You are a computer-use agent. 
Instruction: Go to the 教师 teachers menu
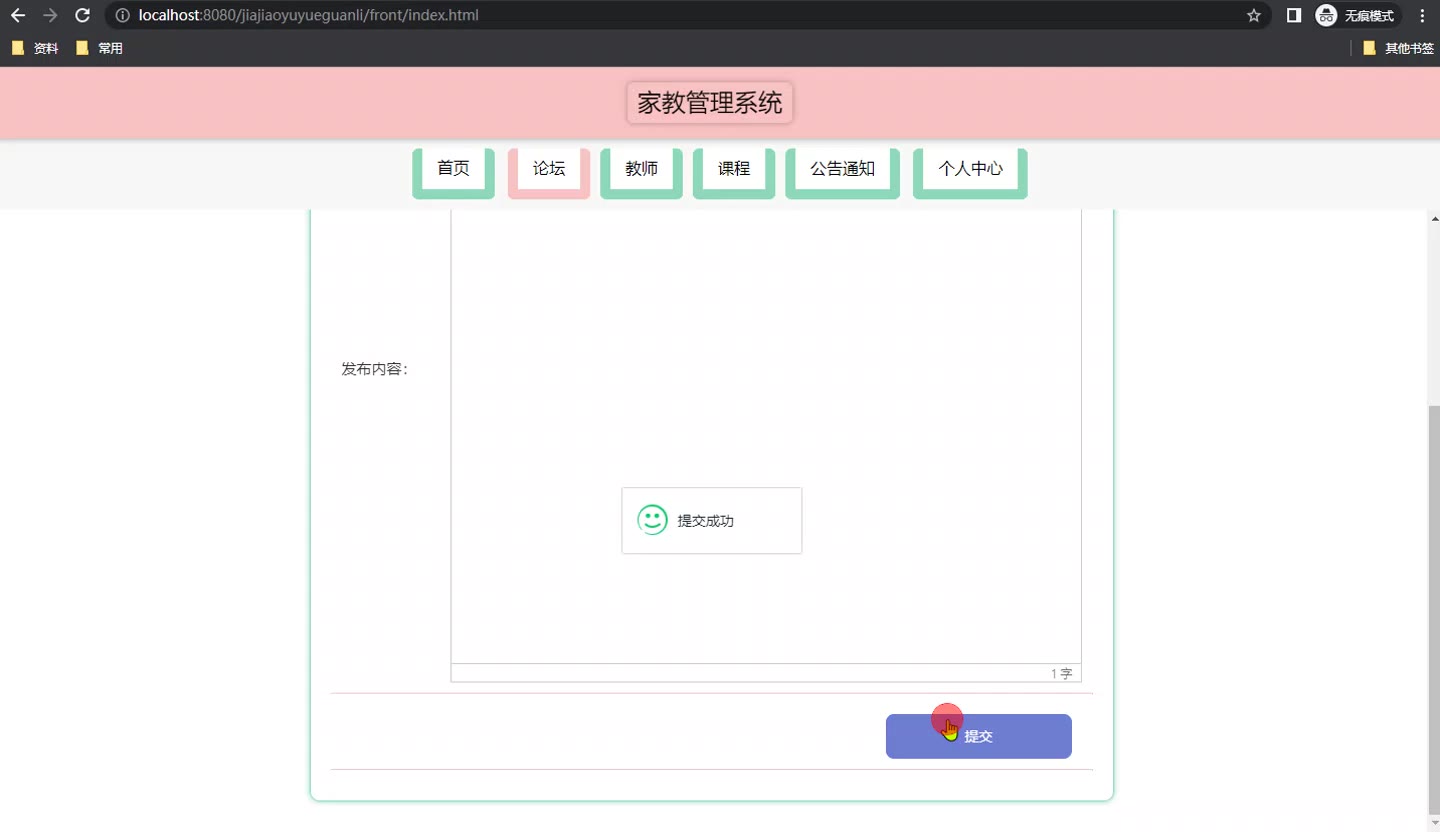click(x=641, y=169)
